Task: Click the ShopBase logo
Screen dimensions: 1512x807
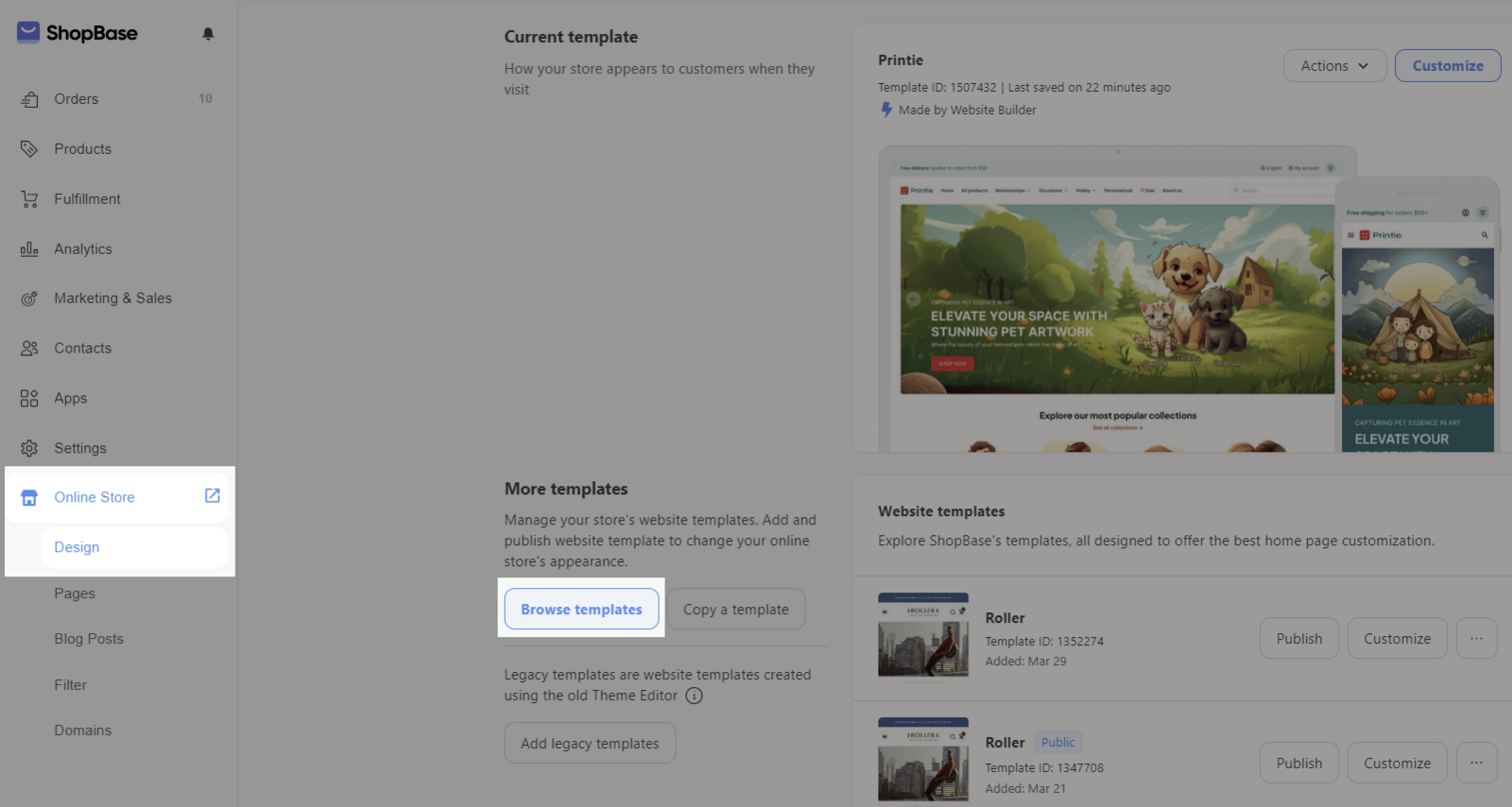Action: pos(77,33)
